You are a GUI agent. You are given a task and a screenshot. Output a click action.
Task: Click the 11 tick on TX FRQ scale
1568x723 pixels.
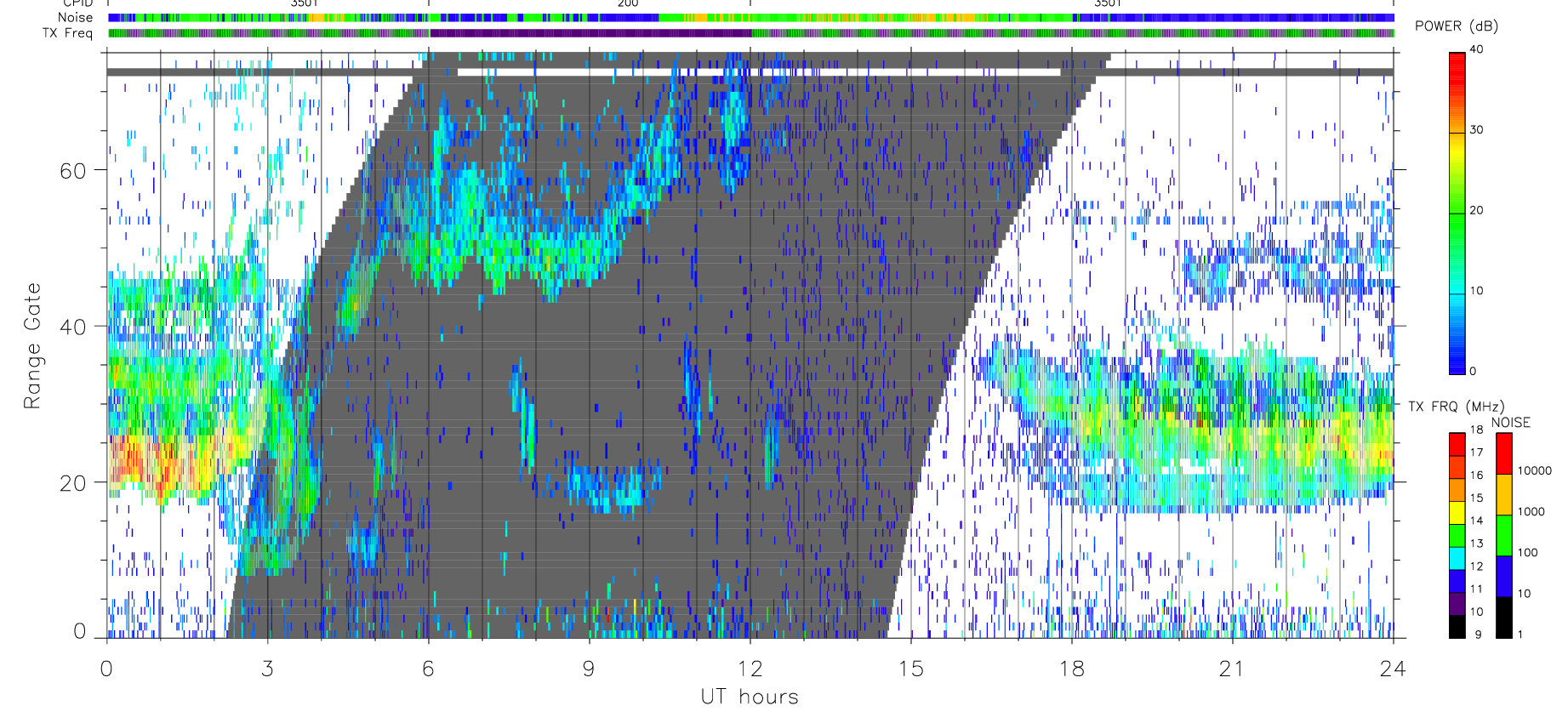(1476, 589)
